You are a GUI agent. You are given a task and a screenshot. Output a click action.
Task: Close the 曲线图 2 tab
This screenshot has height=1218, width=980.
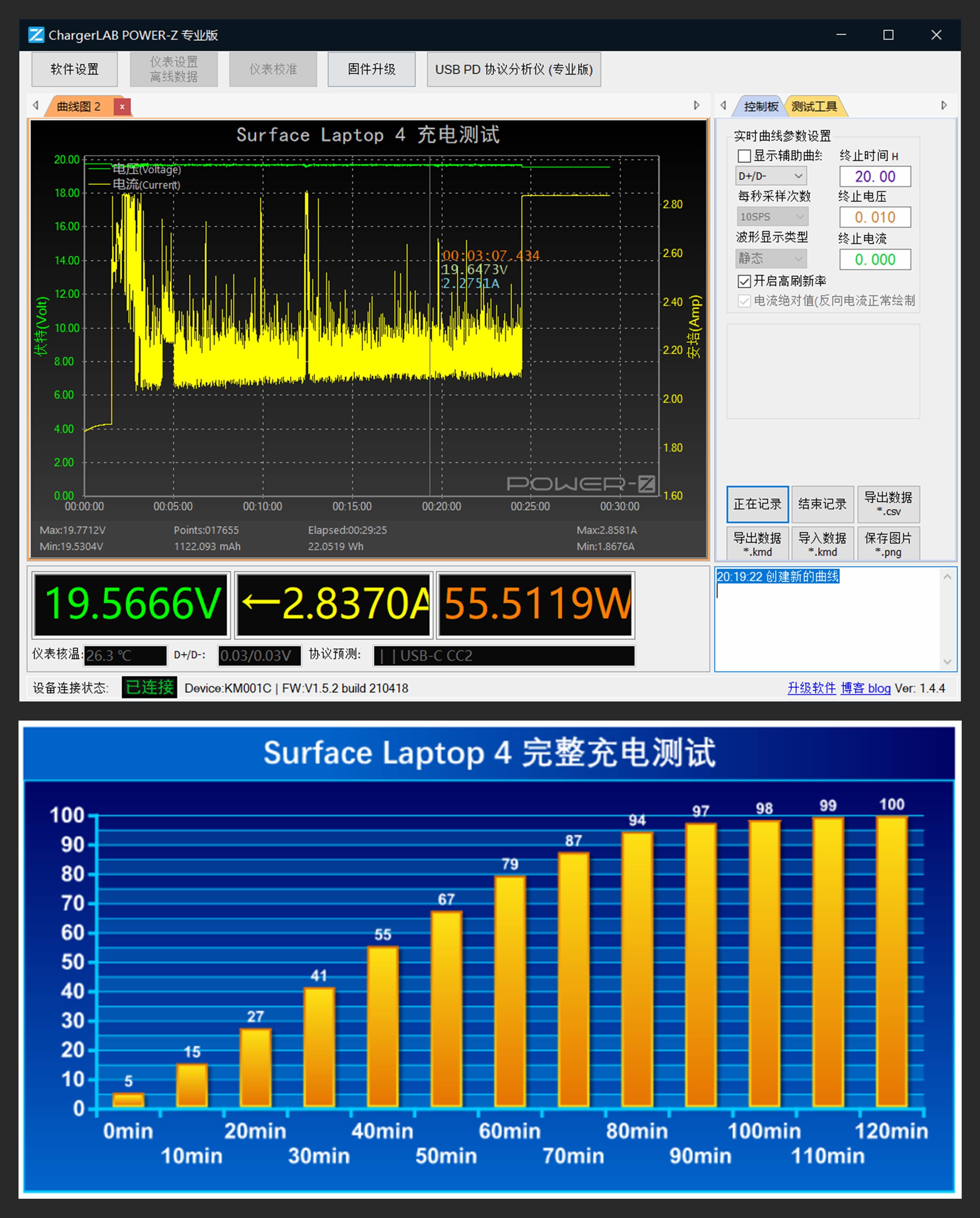pyautogui.click(x=122, y=106)
